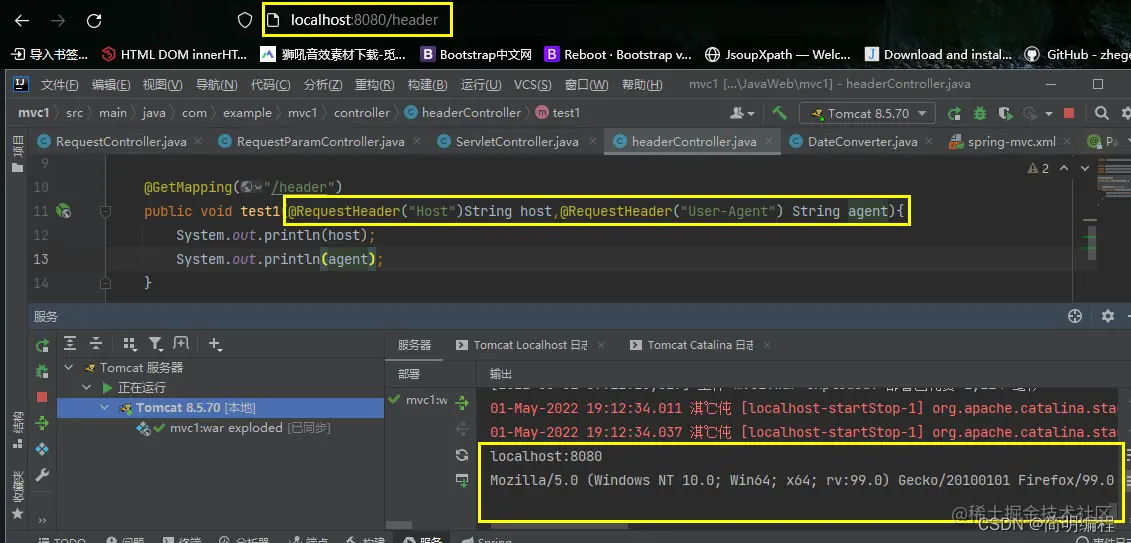The image size is (1131, 543).
Task: Open the JsoupXpath bookmark
Action: coord(778,54)
